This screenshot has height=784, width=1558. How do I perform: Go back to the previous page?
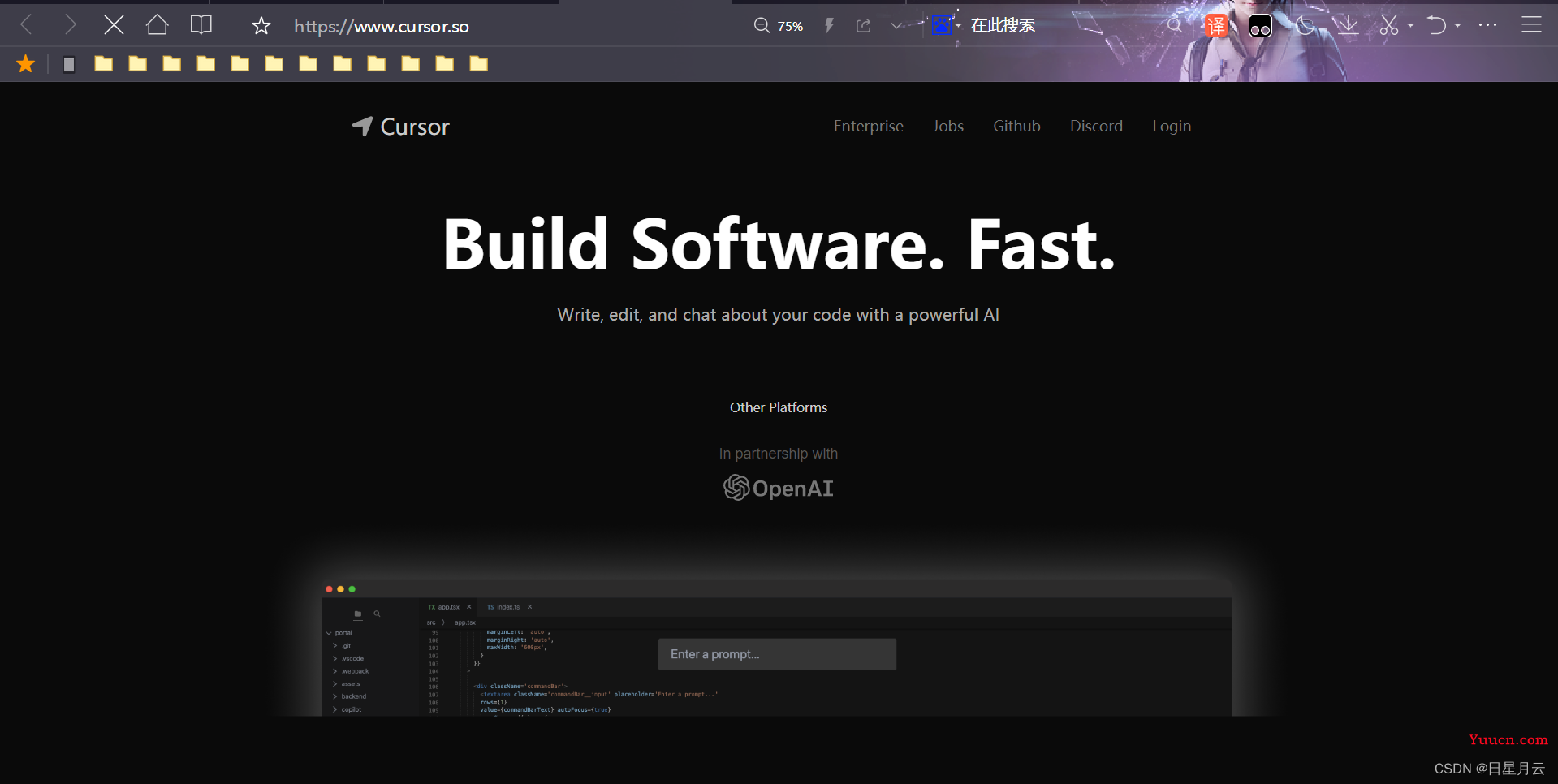(26, 25)
